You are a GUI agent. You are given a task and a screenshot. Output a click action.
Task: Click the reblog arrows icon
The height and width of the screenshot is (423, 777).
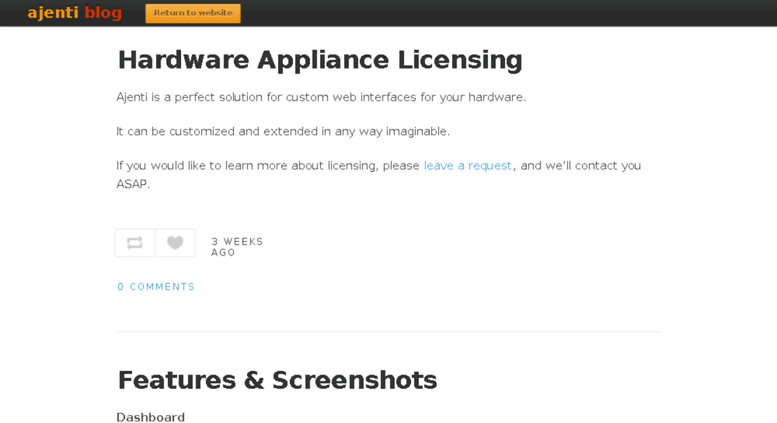[135, 243]
